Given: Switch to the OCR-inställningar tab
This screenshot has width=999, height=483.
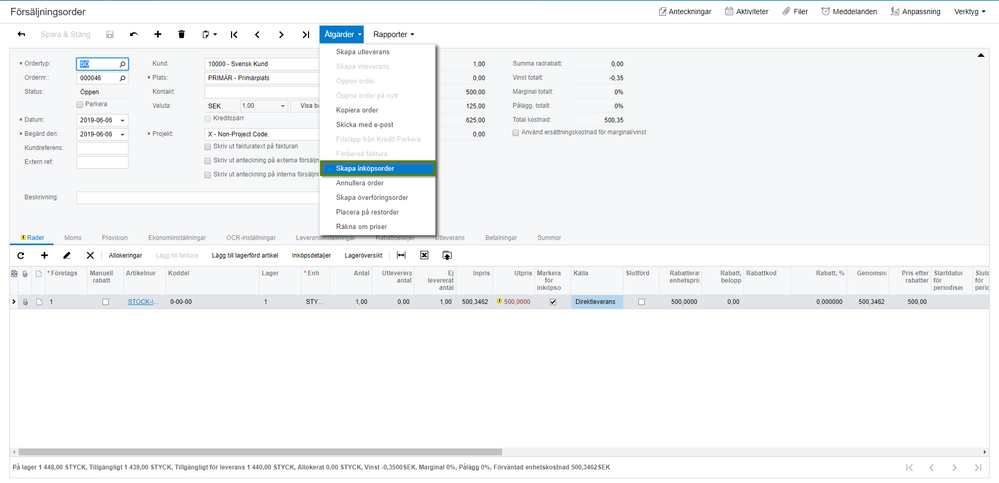Looking at the screenshot, I should click(250, 238).
